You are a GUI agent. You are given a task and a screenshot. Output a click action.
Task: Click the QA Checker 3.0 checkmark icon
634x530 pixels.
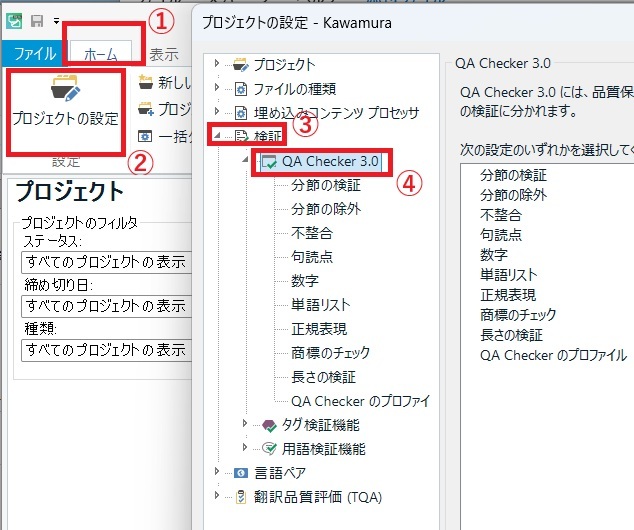pos(269,162)
